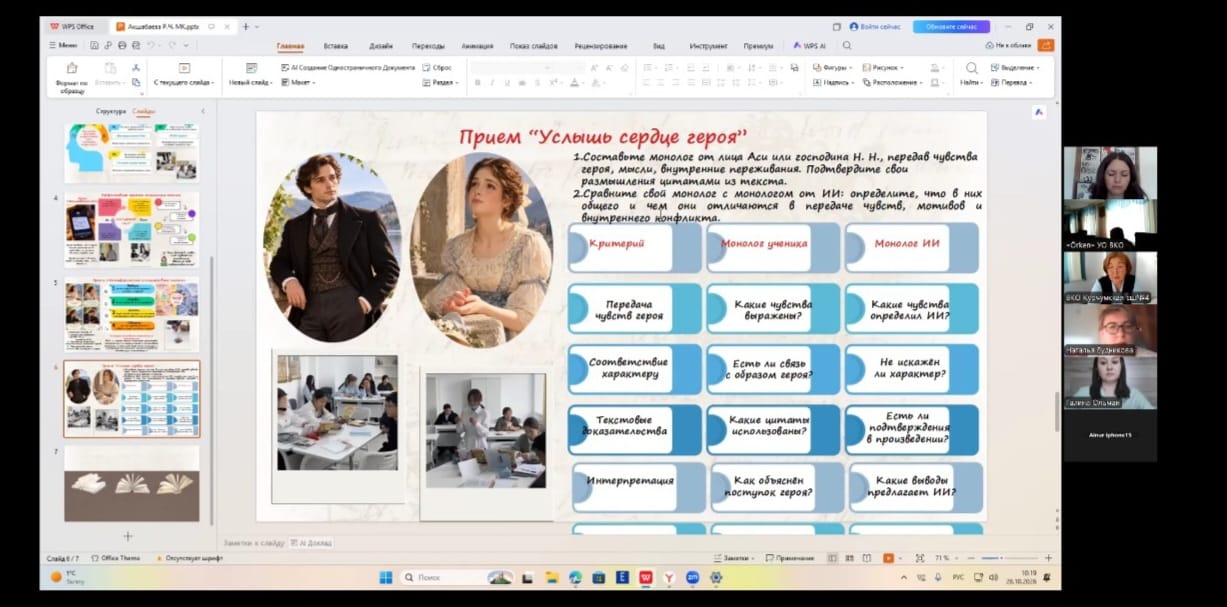The height and width of the screenshot is (607, 1227).
Task: Switch to the Анимация ribbon tab
Action: (x=477, y=46)
